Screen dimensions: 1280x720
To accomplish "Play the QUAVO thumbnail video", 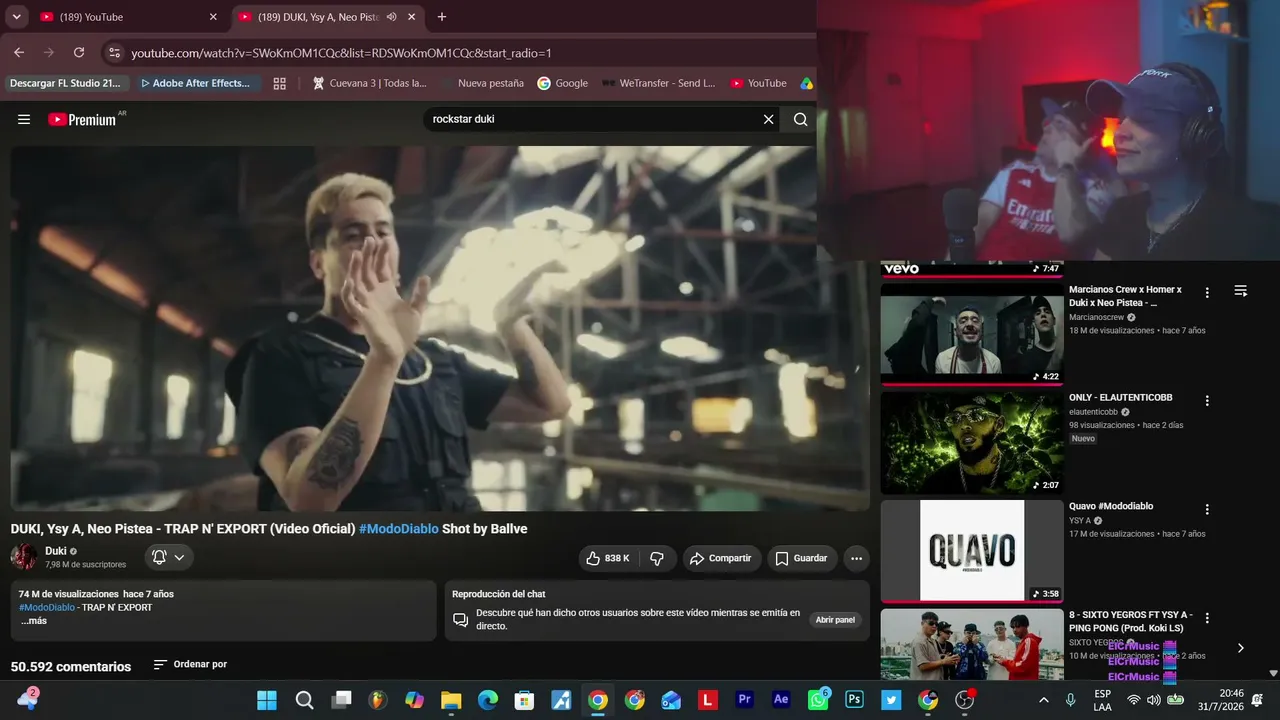I will point(972,550).
